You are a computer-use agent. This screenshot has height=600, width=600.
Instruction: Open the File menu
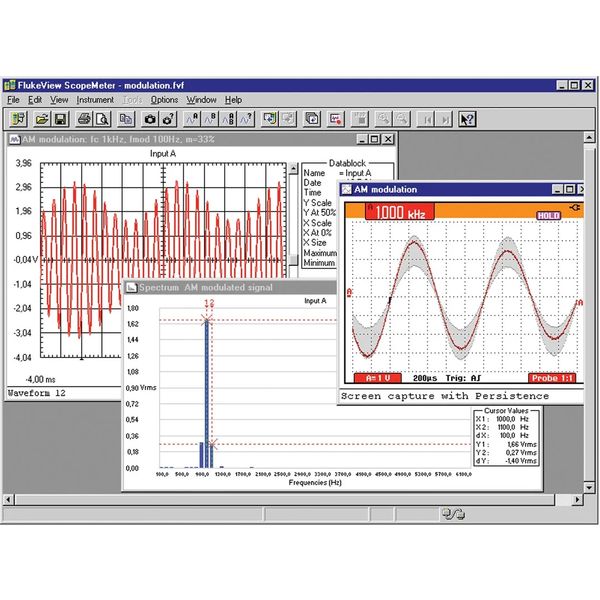click(x=13, y=100)
